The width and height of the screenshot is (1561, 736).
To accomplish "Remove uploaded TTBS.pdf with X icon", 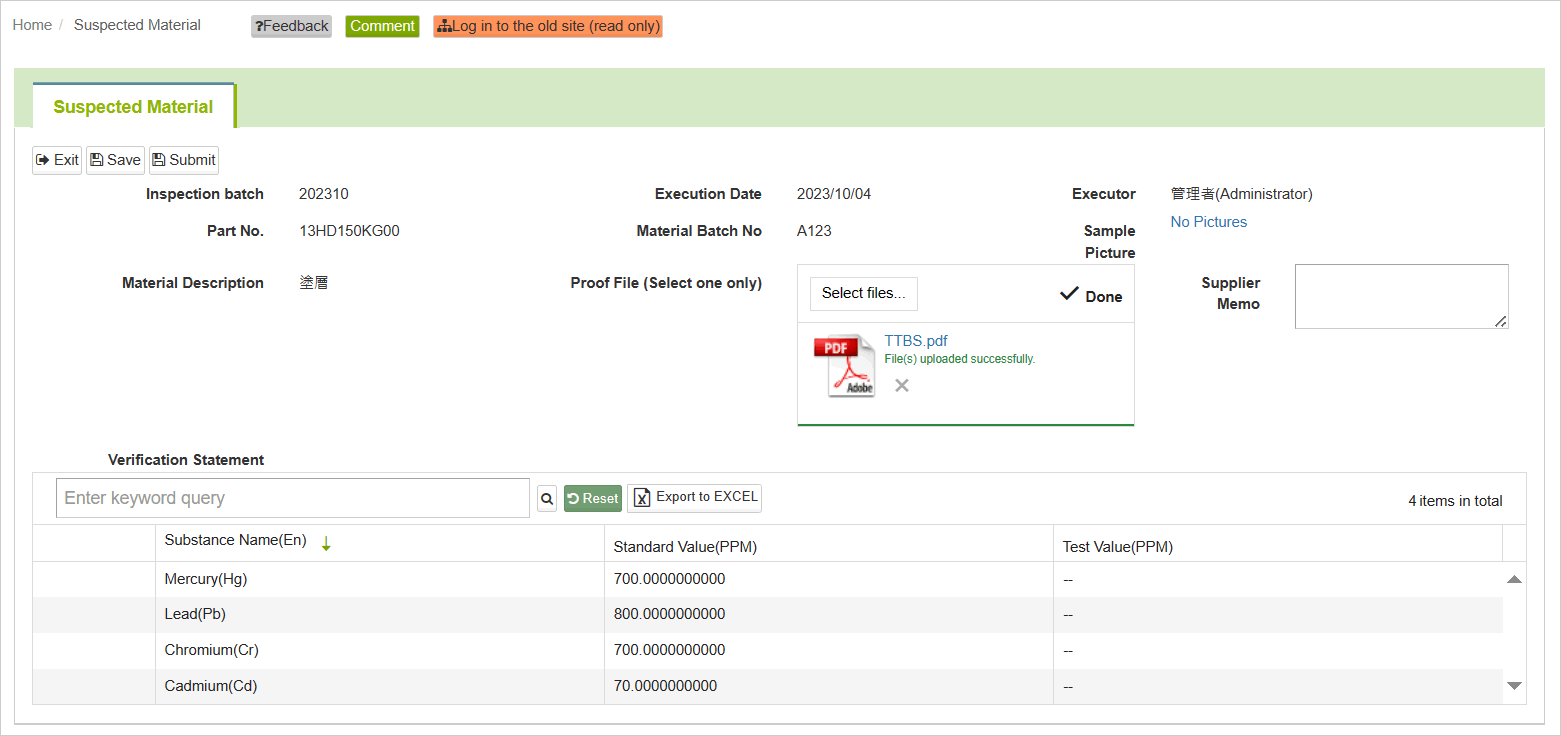I will [901, 385].
